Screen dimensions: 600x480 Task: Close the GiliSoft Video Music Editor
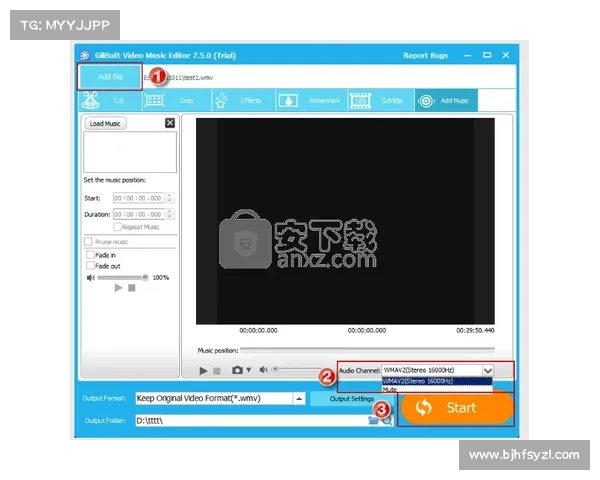pos(506,55)
